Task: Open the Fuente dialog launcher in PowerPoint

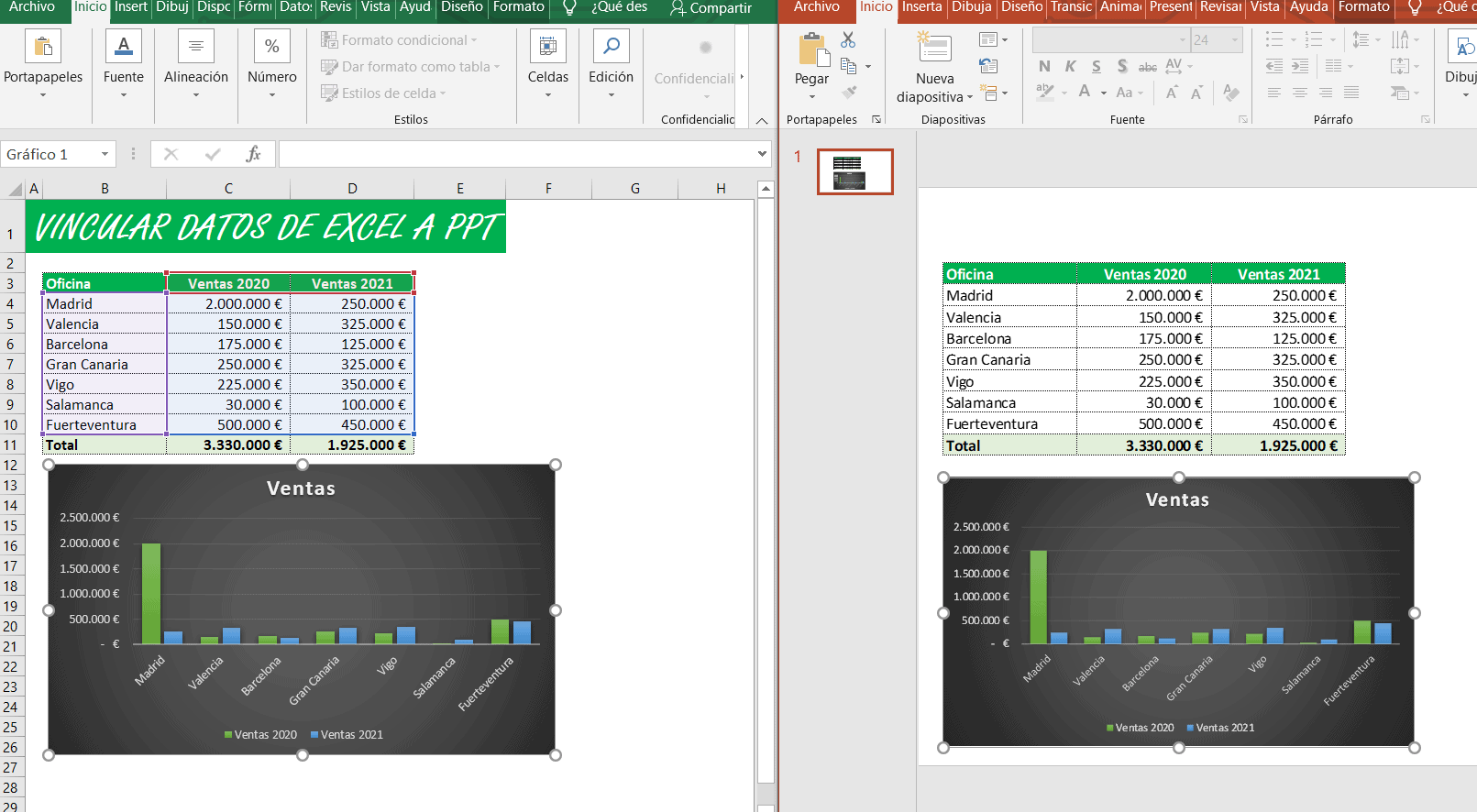Action: [1243, 120]
